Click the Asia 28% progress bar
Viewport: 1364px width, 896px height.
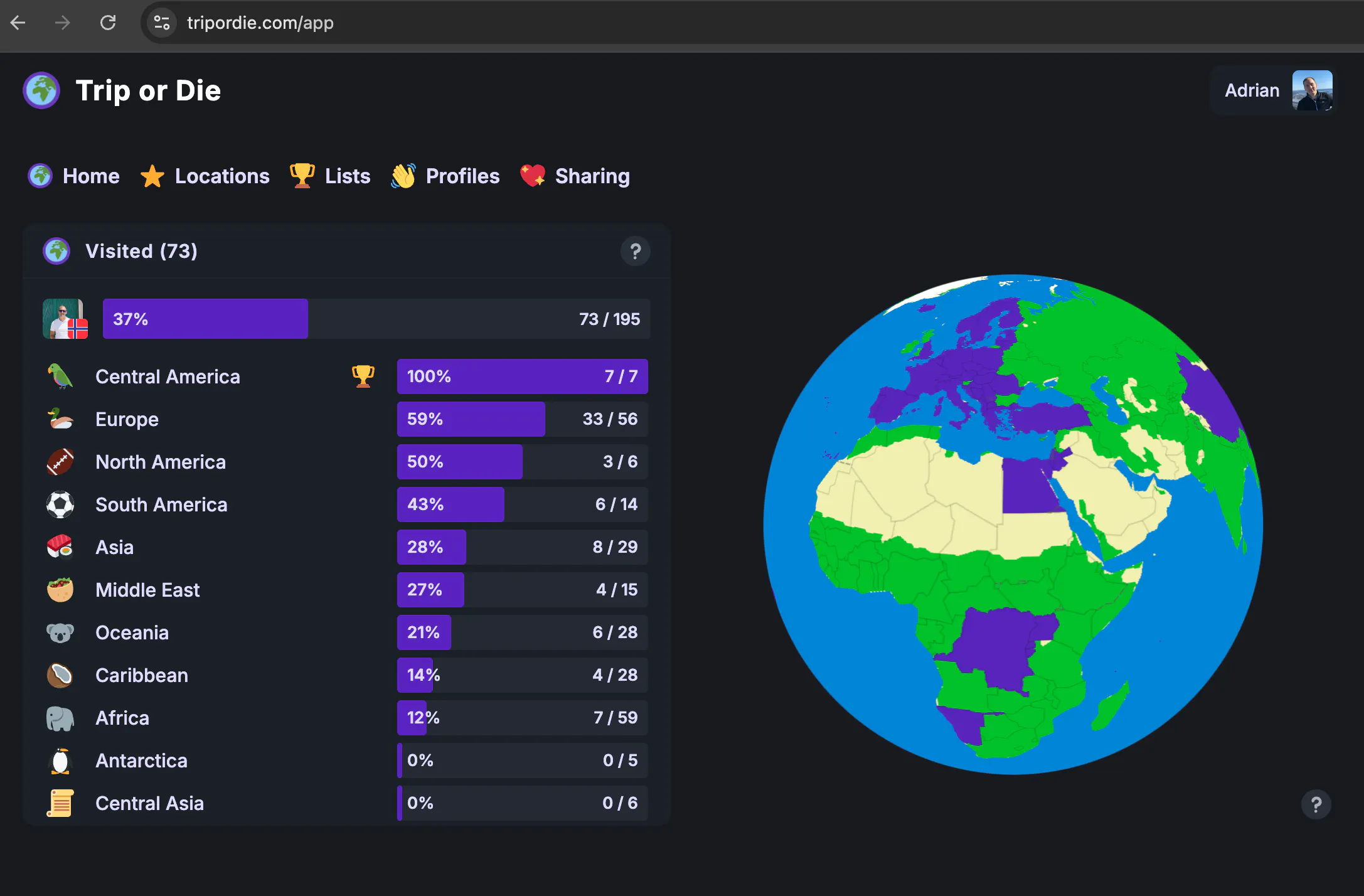pyautogui.click(x=523, y=547)
